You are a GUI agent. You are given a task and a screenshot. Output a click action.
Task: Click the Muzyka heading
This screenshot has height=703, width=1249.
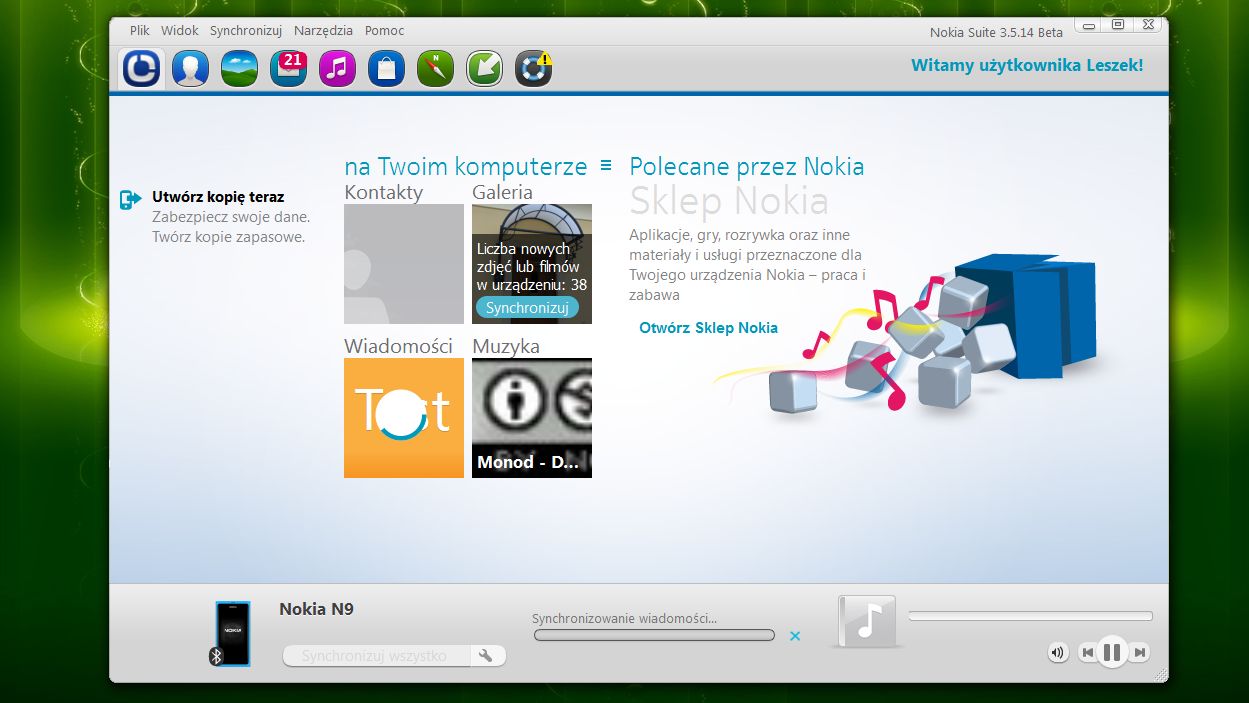(x=506, y=346)
